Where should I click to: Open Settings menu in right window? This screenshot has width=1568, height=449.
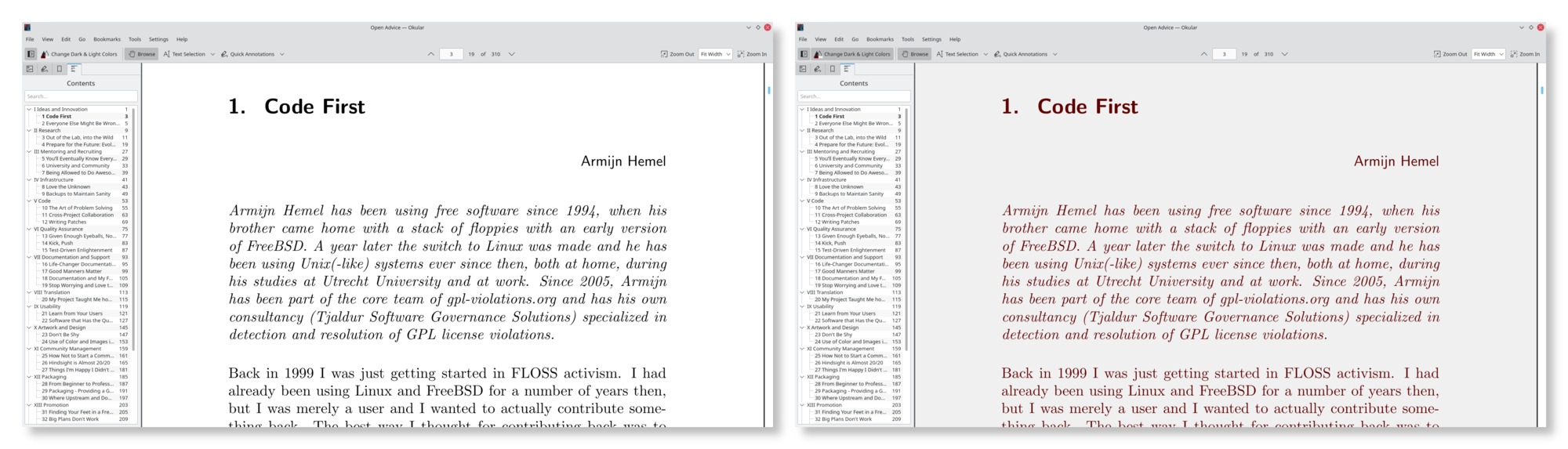[931, 39]
